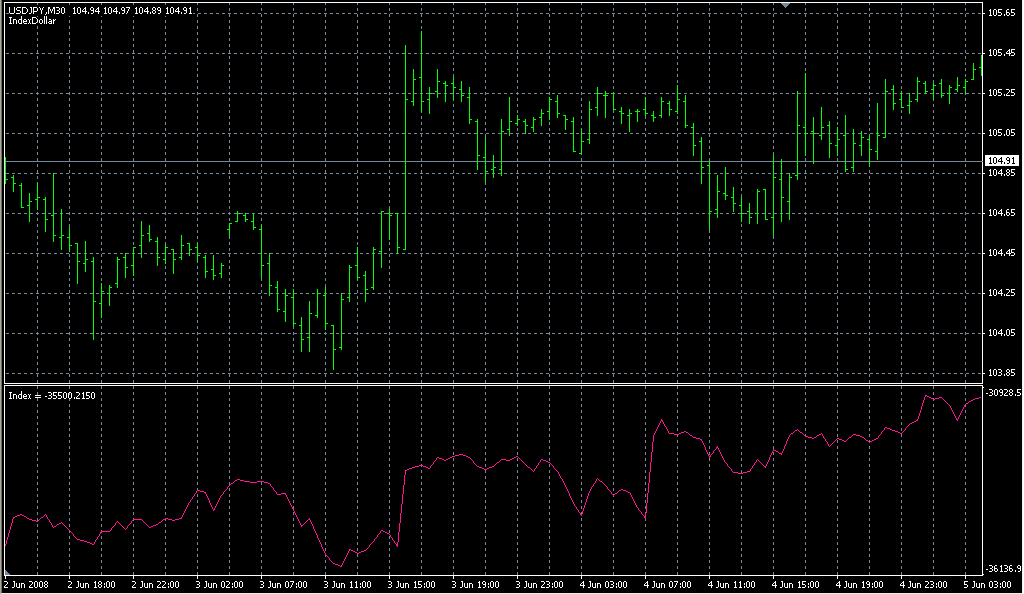1024x594 pixels.
Task: Click the 104.65 price scale label
Action: coord(1001,213)
